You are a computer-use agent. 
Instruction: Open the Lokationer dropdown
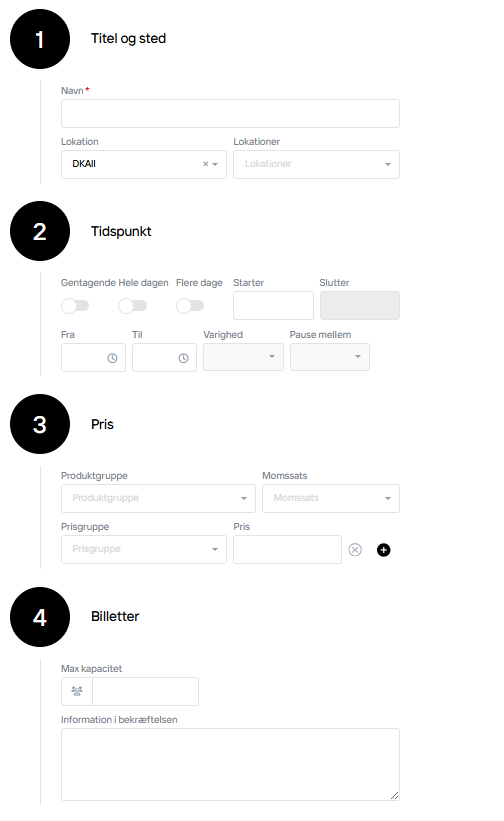point(316,164)
